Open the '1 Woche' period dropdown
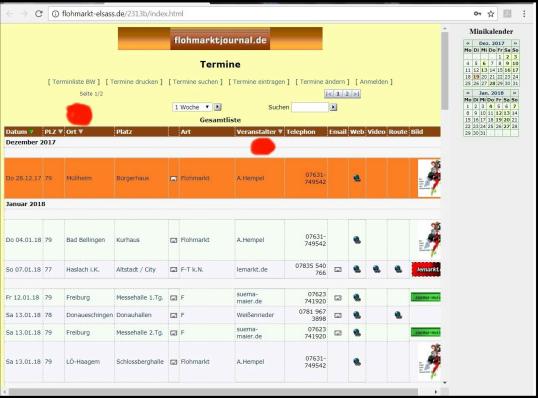 (x=192, y=107)
